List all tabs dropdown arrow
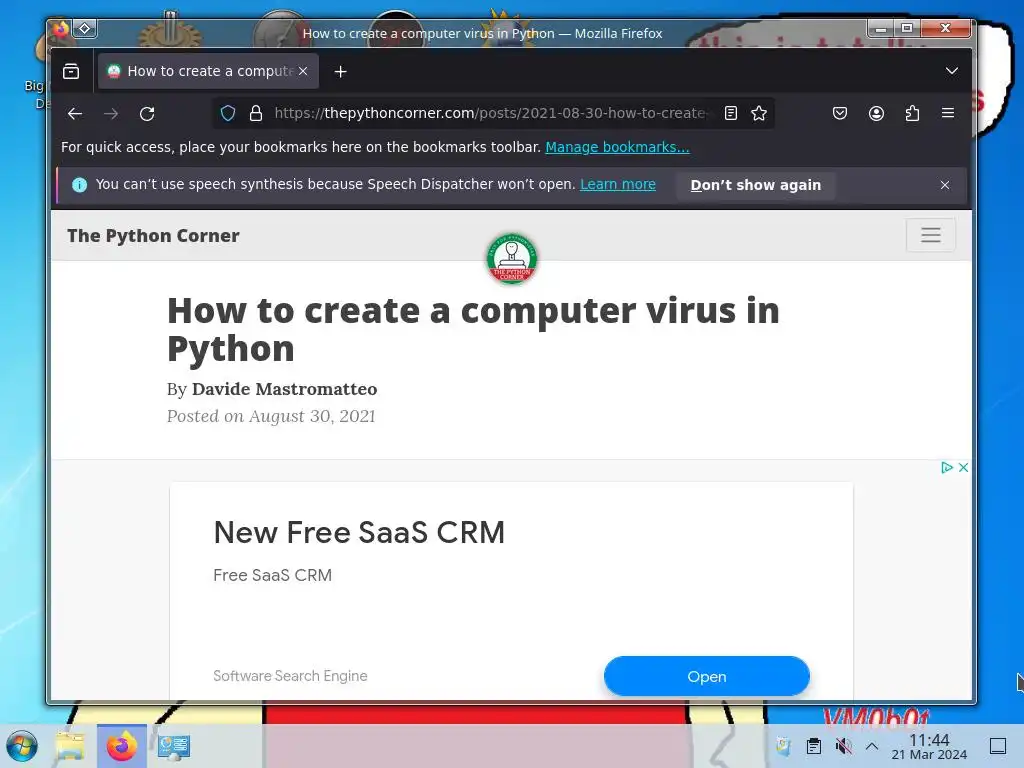The height and width of the screenshot is (768, 1024). 952,71
